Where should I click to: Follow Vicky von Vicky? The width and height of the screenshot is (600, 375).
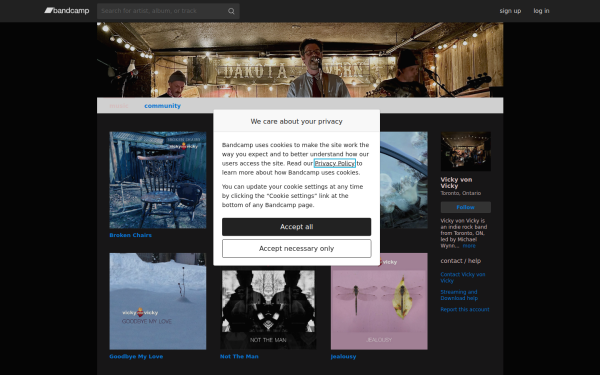point(466,207)
